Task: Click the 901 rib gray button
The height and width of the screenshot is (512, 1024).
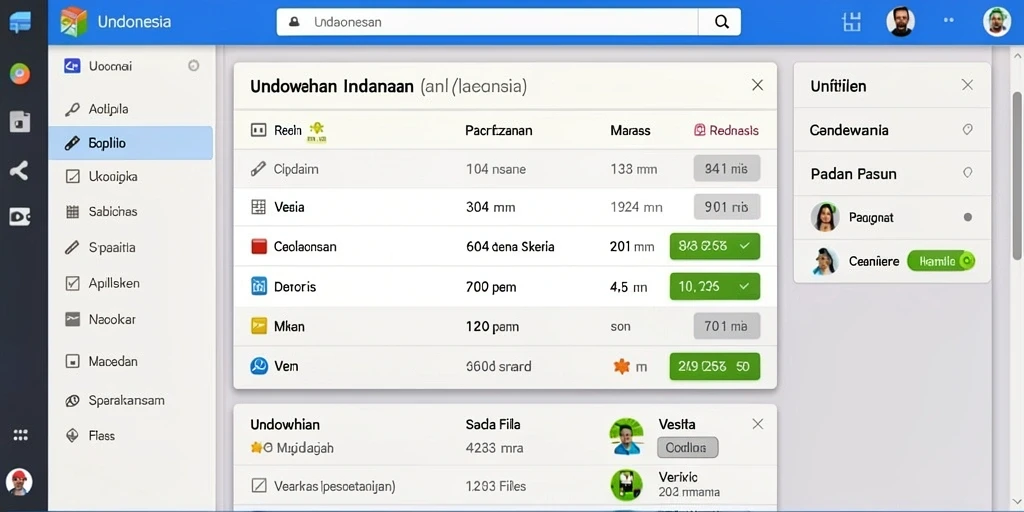Action: point(726,207)
